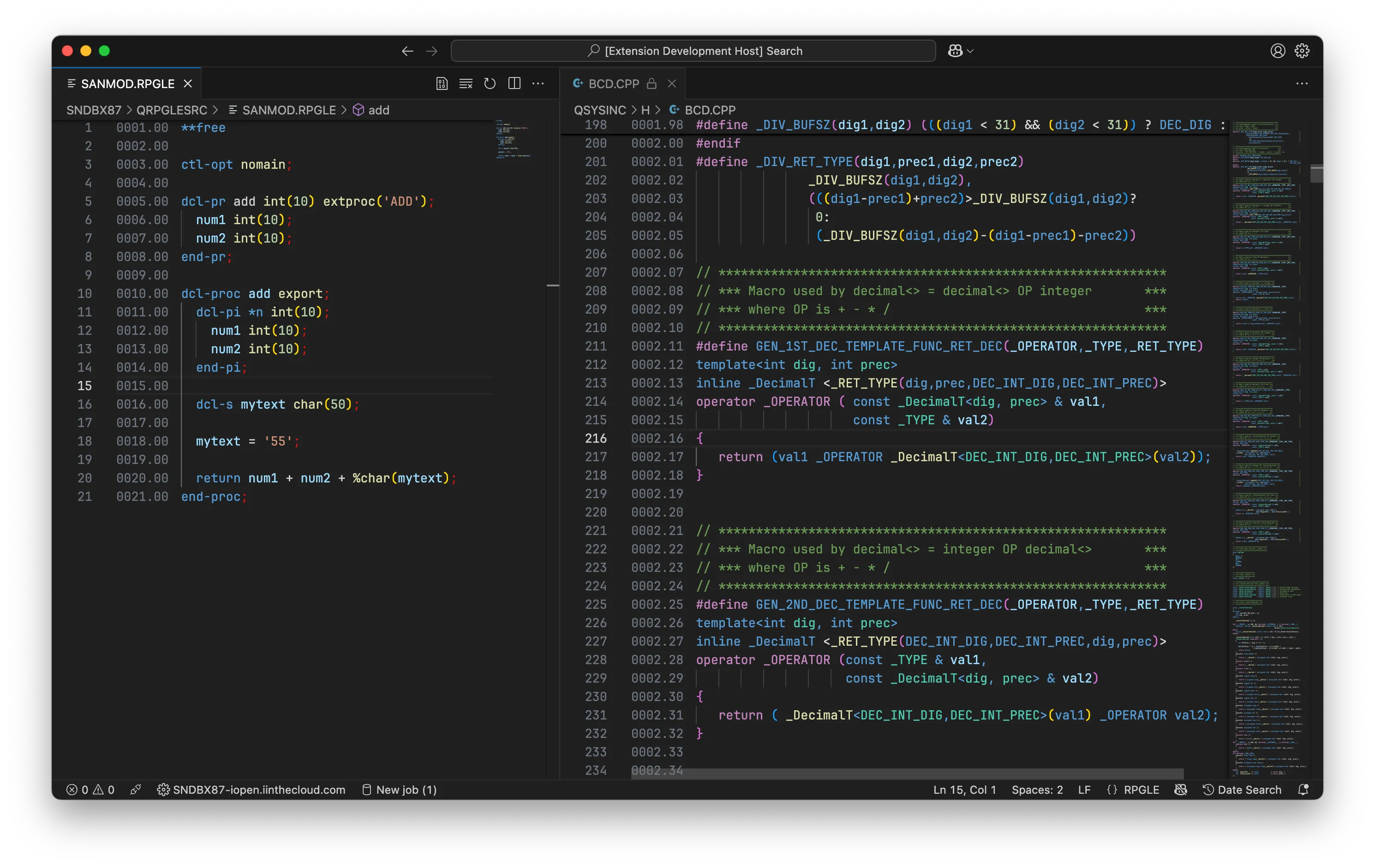Image resolution: width=1375 pixels, height=868 pixels.
Task: Click the clear lines icon in editor toolbar
Action: [466, 83]
